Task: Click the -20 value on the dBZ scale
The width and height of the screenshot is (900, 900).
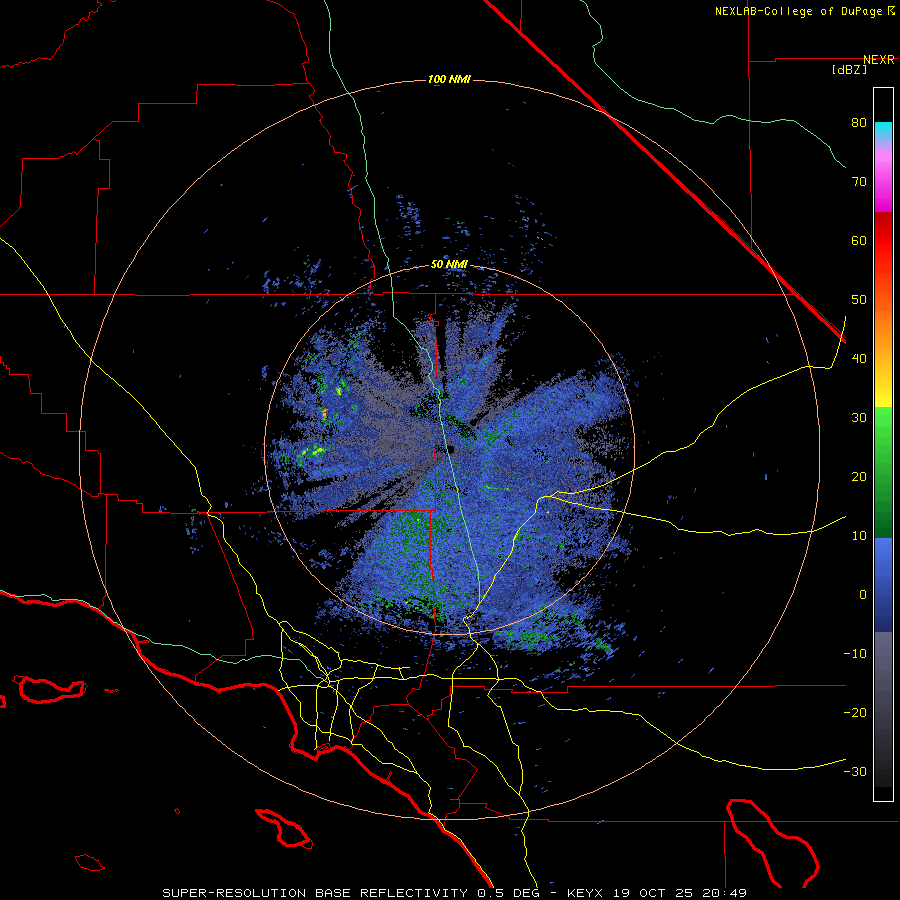Action: click(x=855, y=712)
